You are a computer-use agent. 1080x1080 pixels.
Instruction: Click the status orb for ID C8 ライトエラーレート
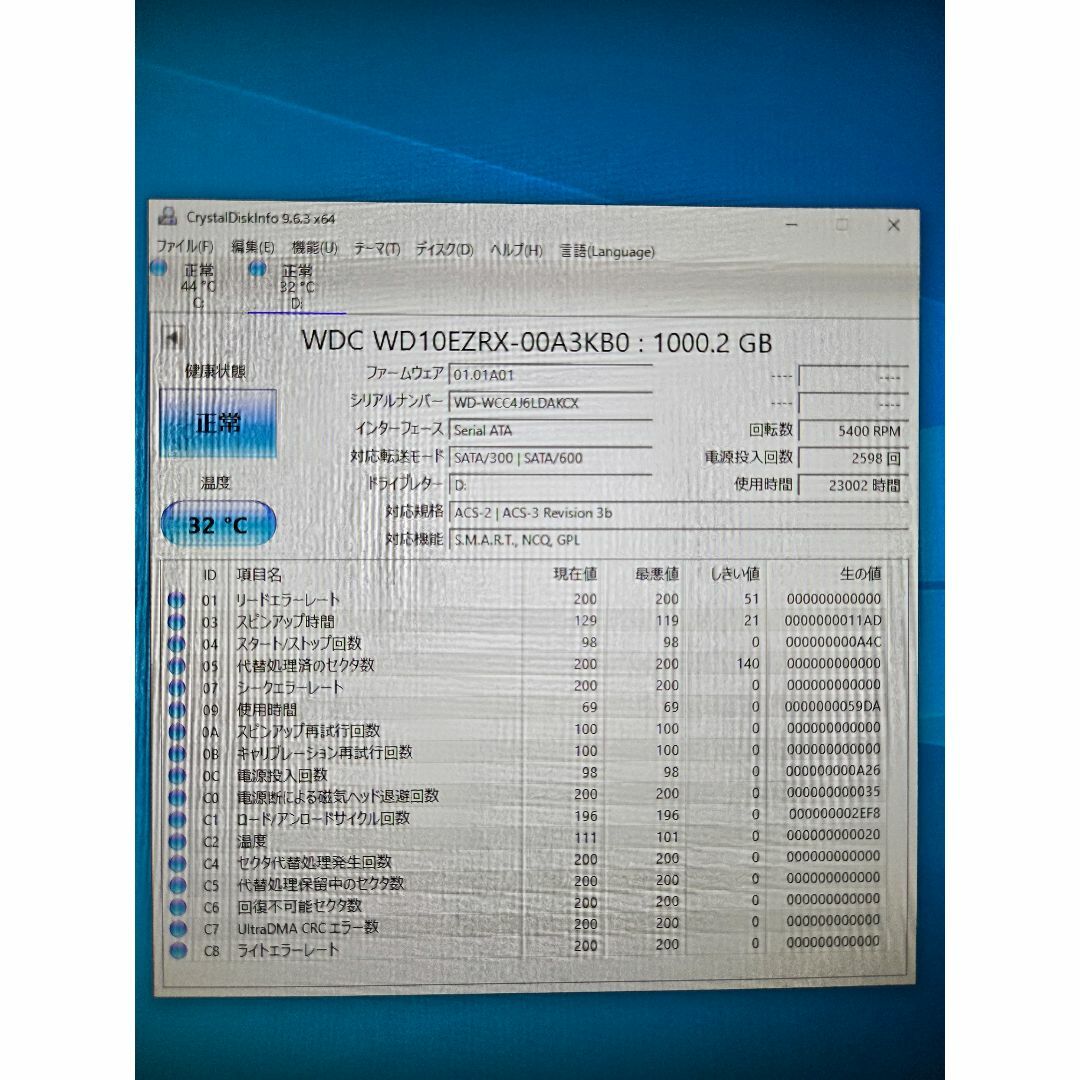178,951
